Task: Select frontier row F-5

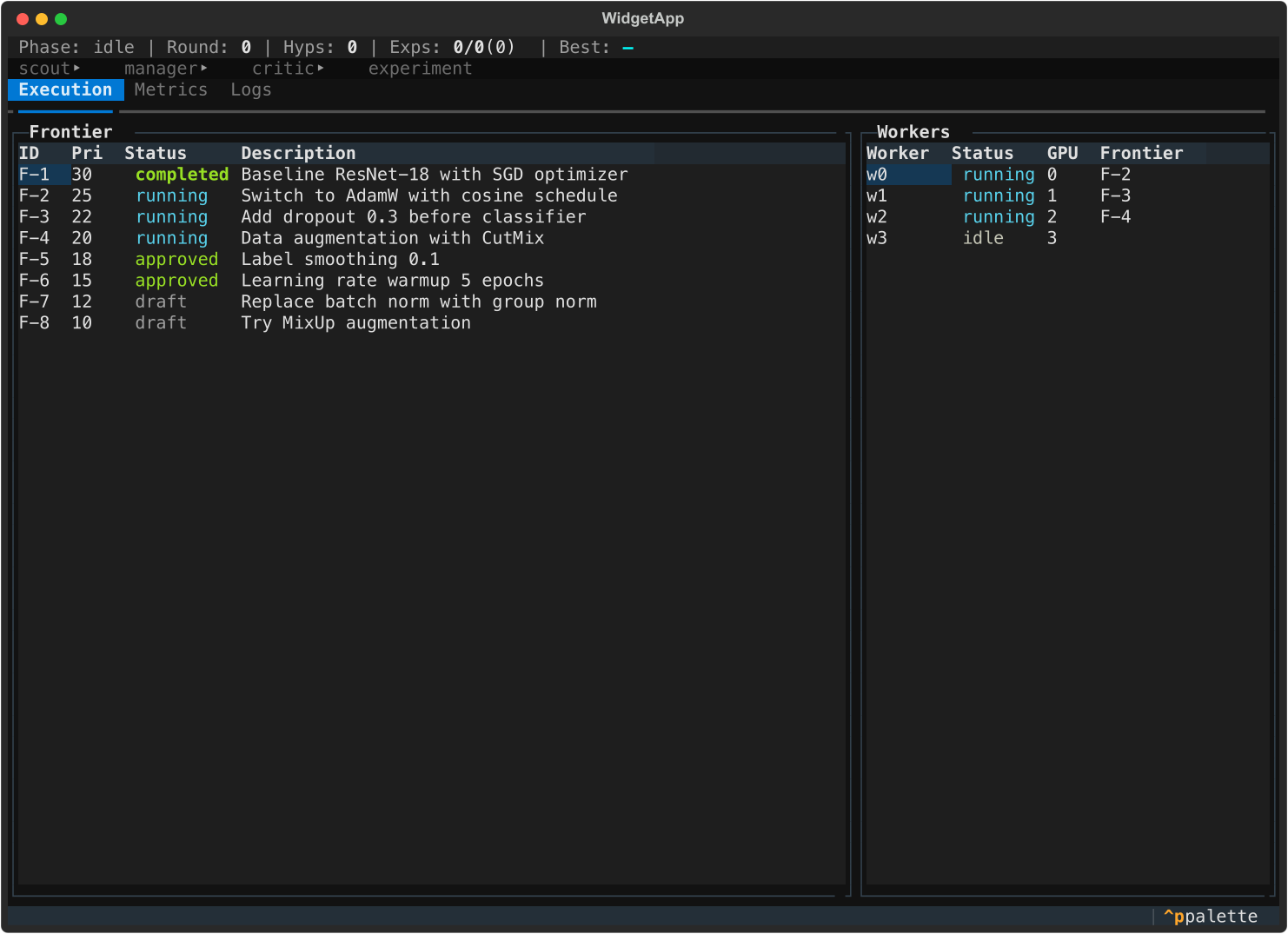Action: (431, 259)
